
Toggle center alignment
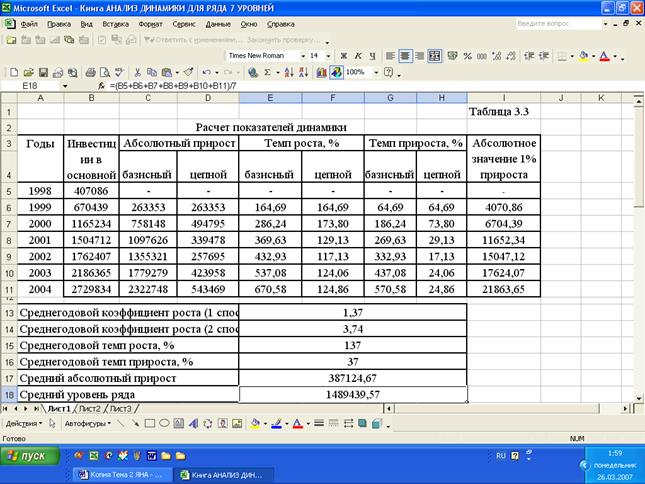(405, 56)
